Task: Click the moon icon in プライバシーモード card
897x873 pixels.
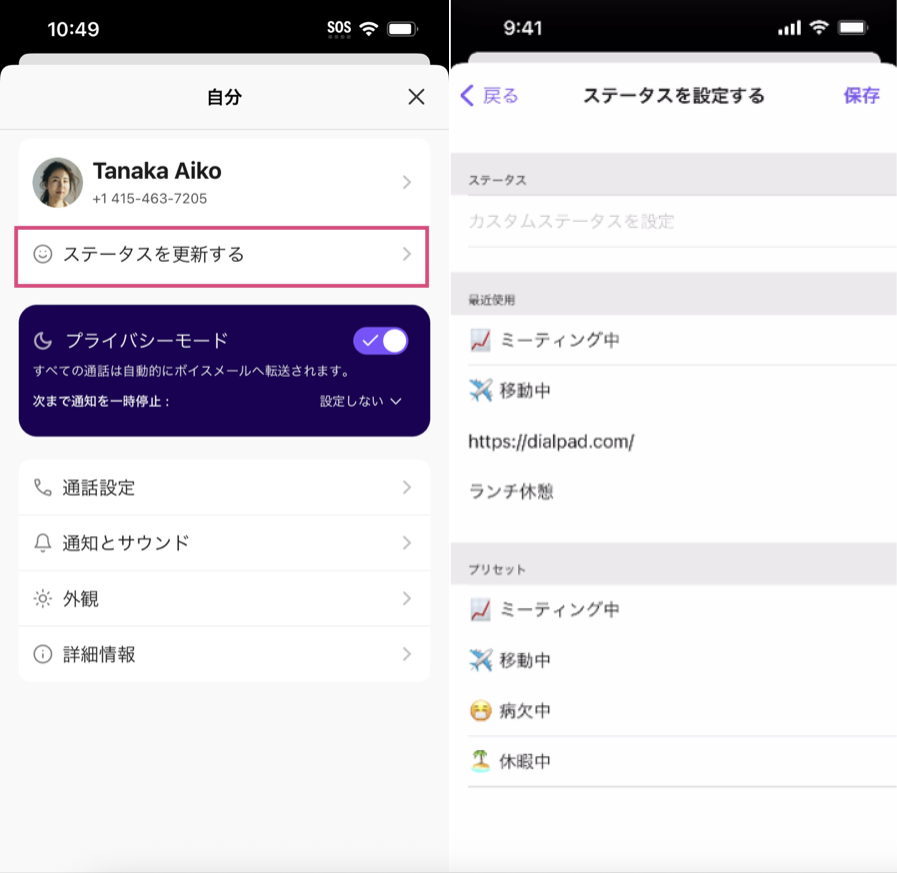Action: click(x=43, y=341)
